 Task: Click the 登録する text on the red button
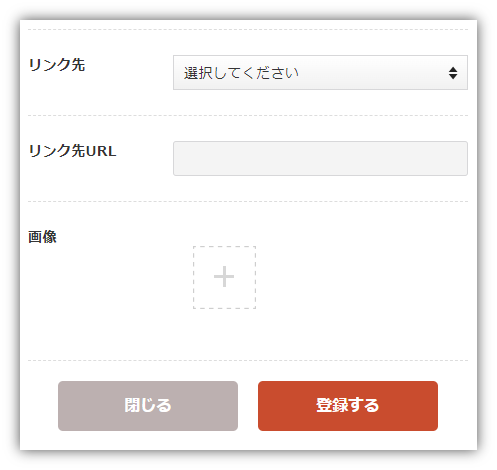click(348, 405)
